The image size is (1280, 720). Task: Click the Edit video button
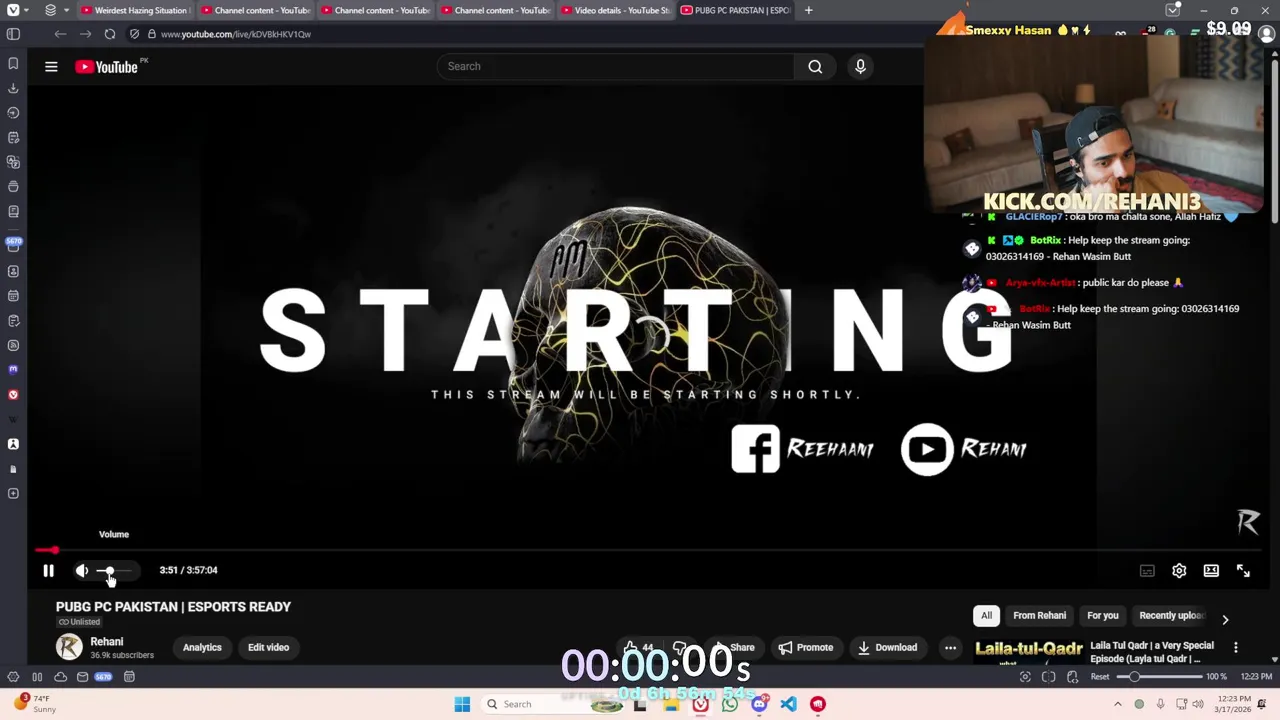click(x=268, y=647)
